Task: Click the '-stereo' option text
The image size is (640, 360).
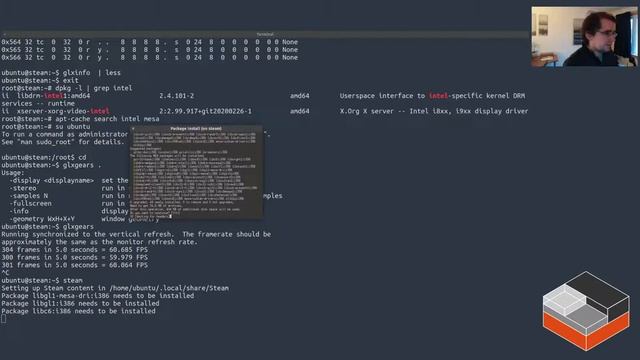Action: (x=22, y=188)
